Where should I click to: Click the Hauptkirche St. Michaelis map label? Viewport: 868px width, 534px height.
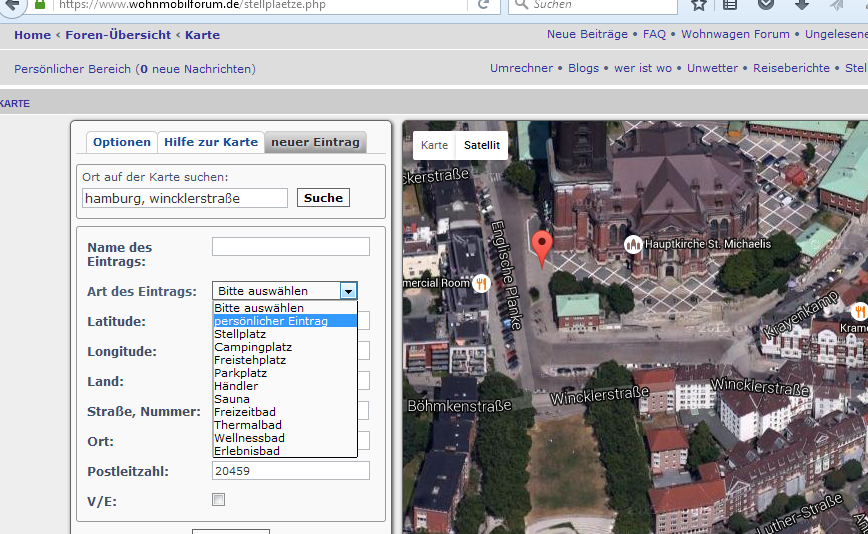[x=707, y=244]
